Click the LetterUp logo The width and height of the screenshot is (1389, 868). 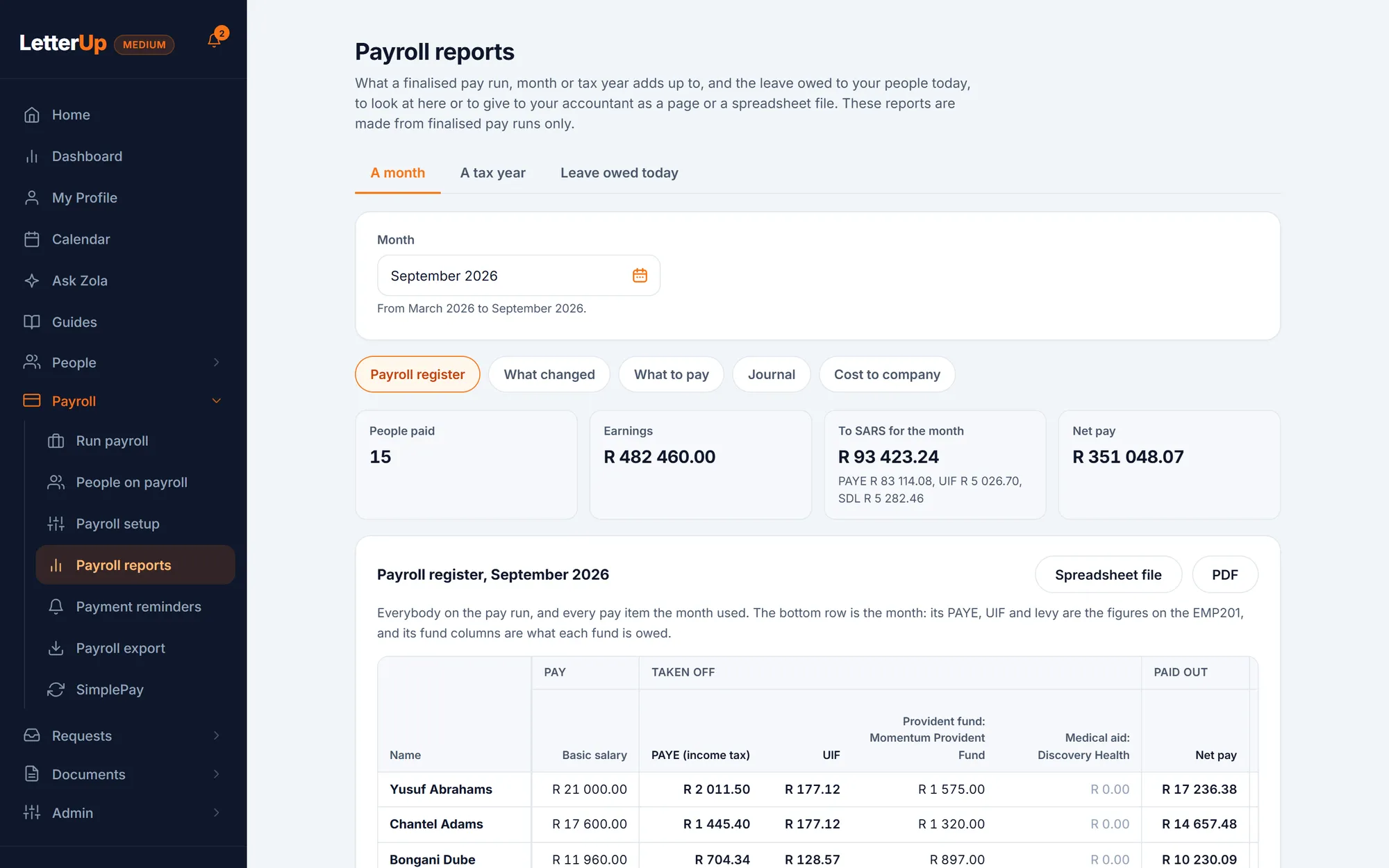pos(63,43)
